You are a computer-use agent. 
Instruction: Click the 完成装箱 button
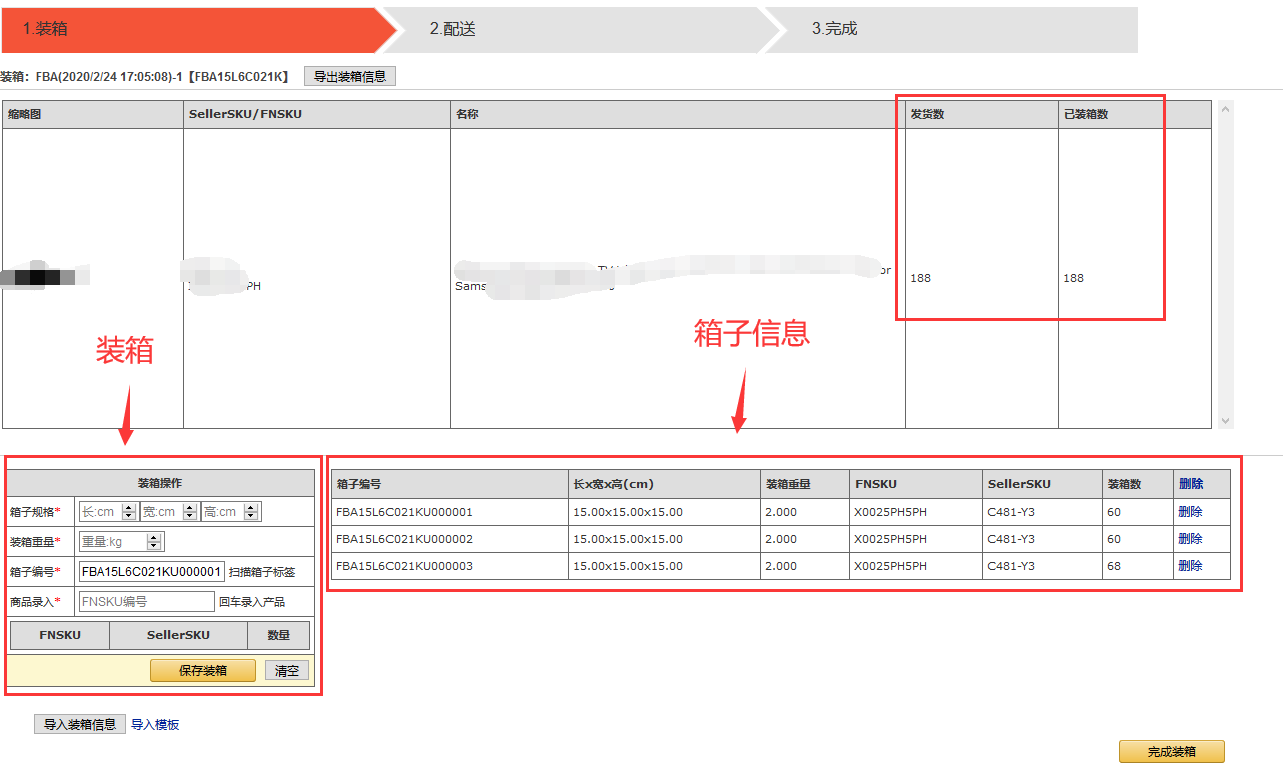point(1172,752)
